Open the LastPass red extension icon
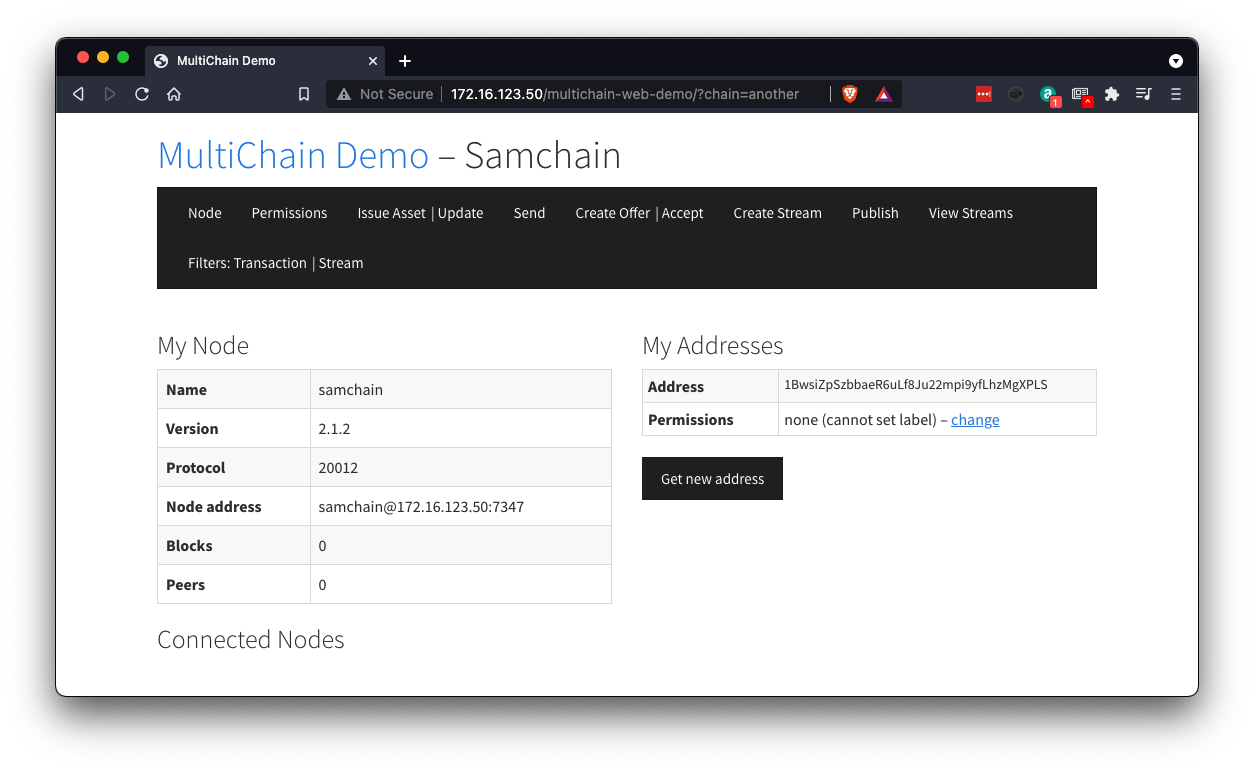Screen dimensions: 1254x770 (984, 94)
